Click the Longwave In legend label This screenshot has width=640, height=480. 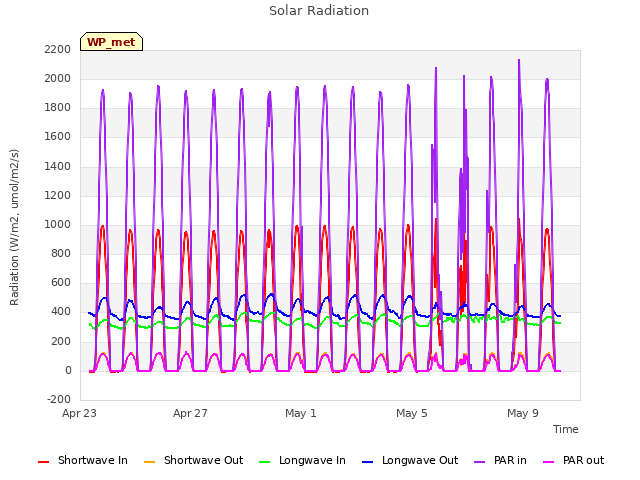click(x=312, y=460)
